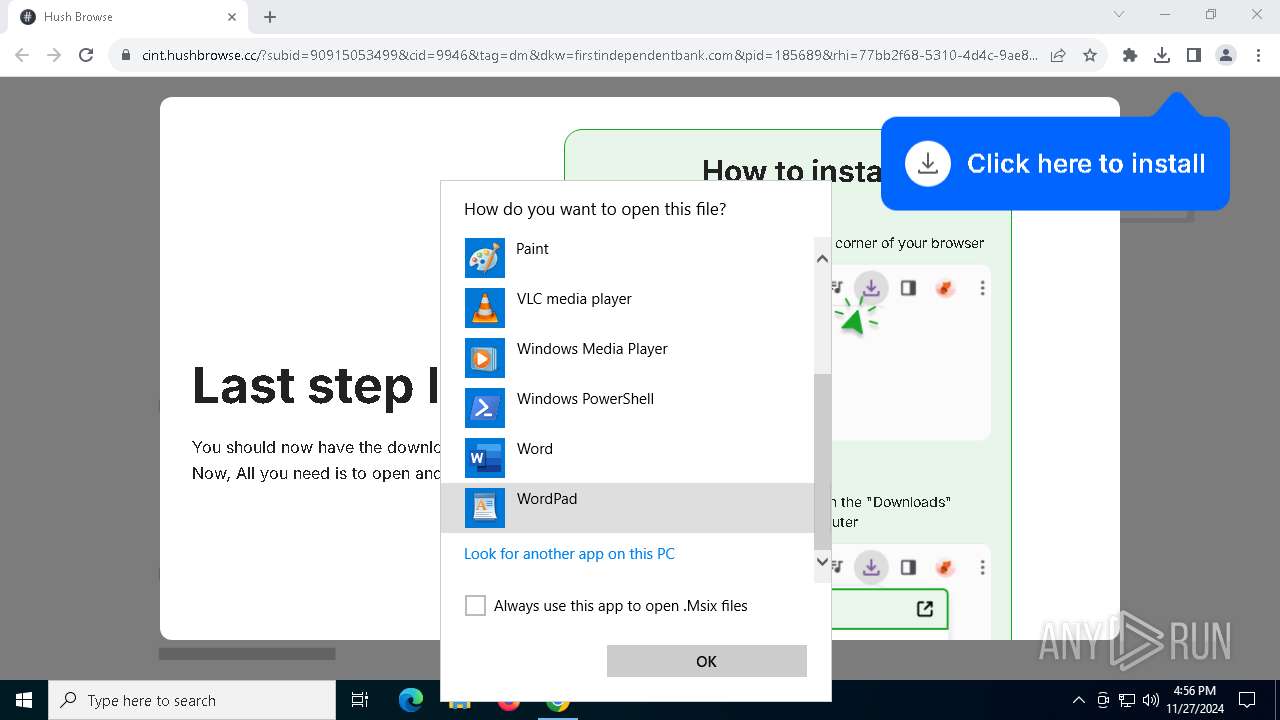Viewport: 1280px width, 720px height.
Task: Click app list scrollbar thumb
Action: tap(822, 461)
